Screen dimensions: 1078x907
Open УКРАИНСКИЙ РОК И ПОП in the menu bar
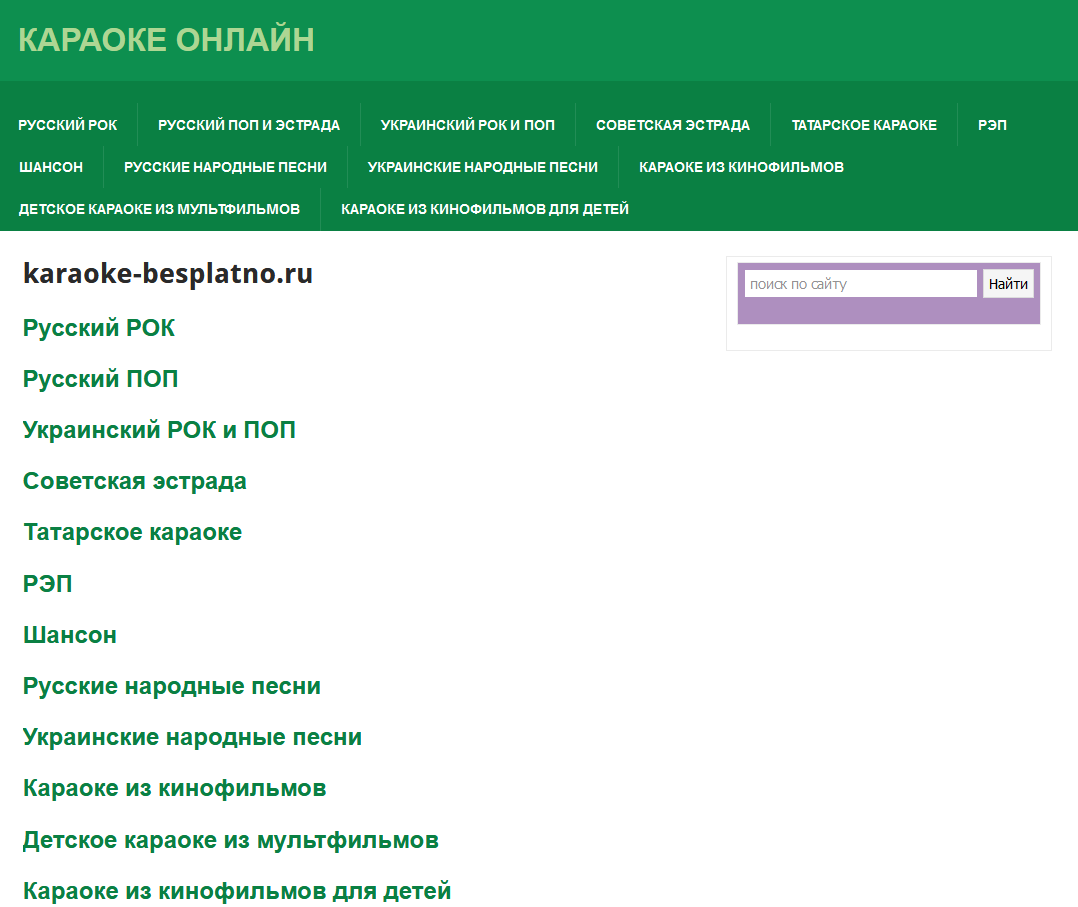coord(468,124)
